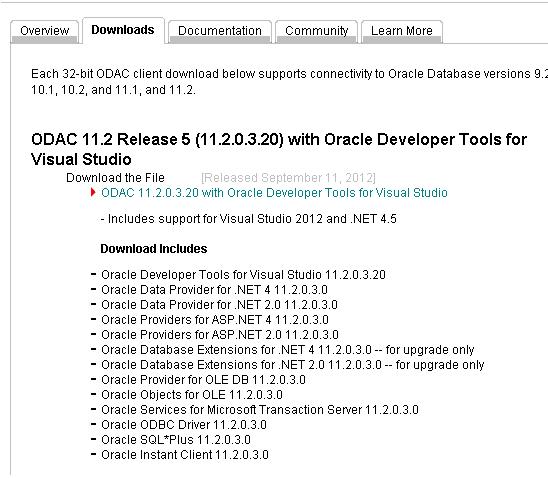Screen dimensions: 548x478
Task: Open the Learn More tab
Action: [x=402, y=31]
